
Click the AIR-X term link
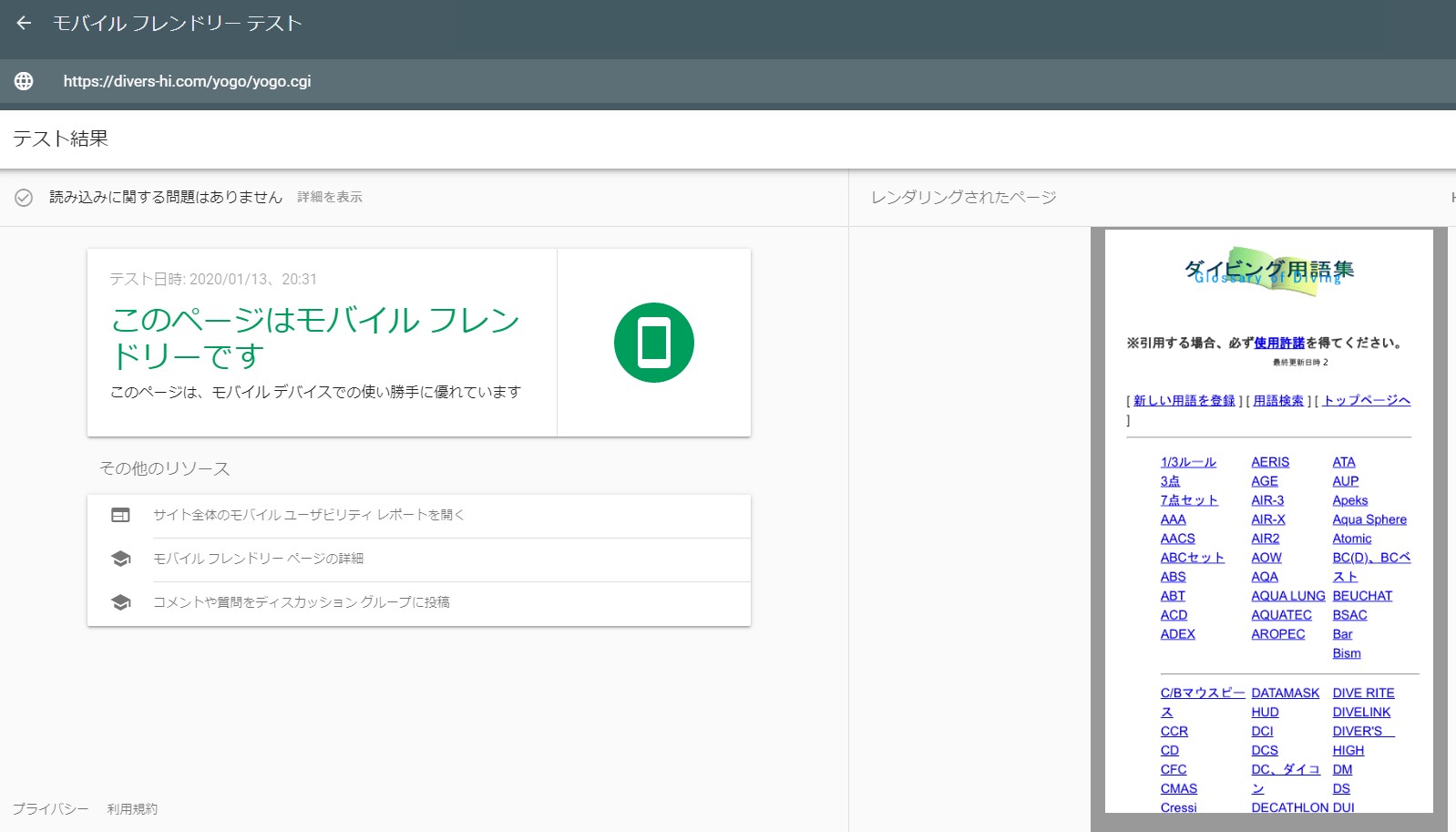[1268, 519]
